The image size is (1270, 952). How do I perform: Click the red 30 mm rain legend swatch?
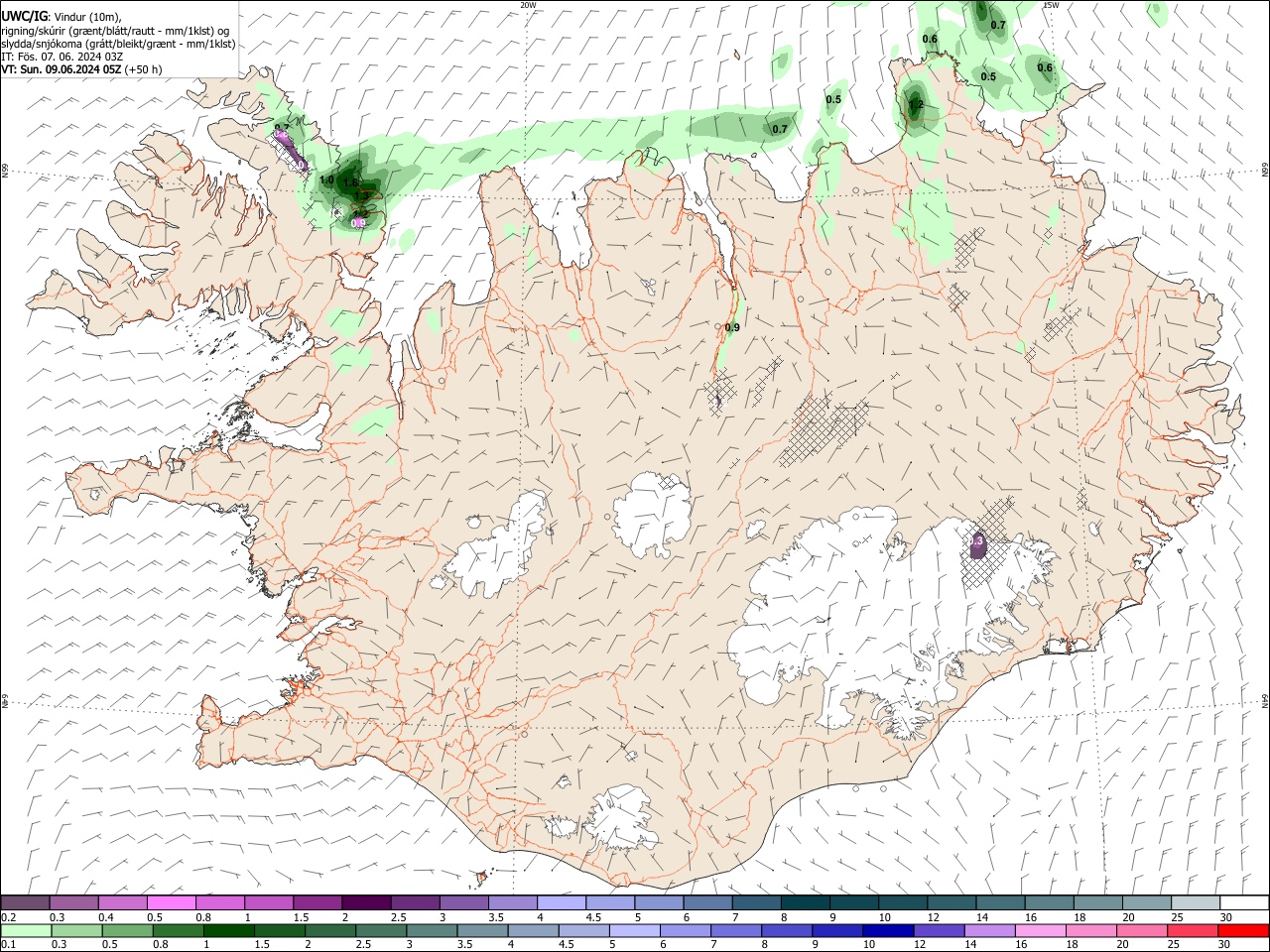1243,931
